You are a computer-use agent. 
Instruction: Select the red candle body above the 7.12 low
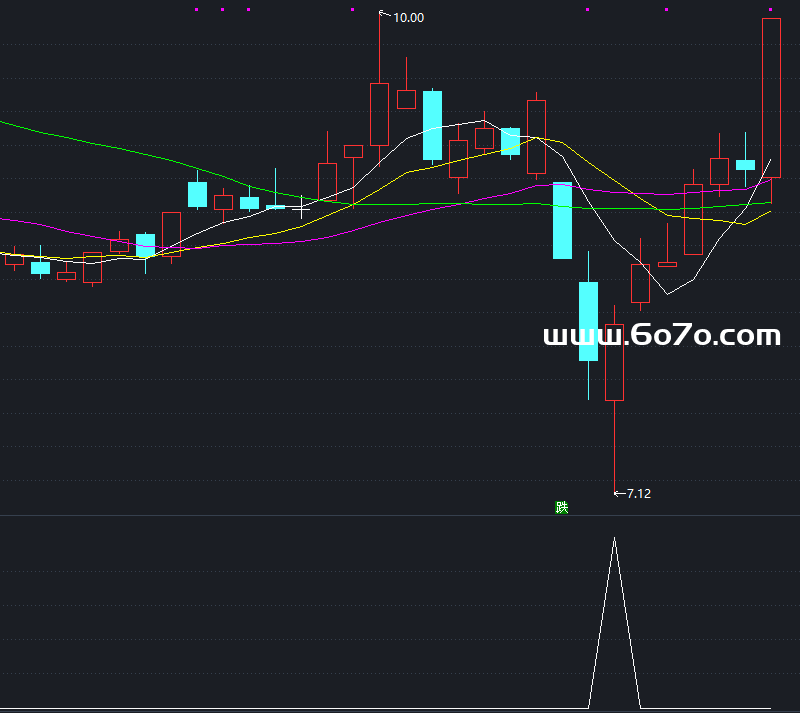coord(614,362)
